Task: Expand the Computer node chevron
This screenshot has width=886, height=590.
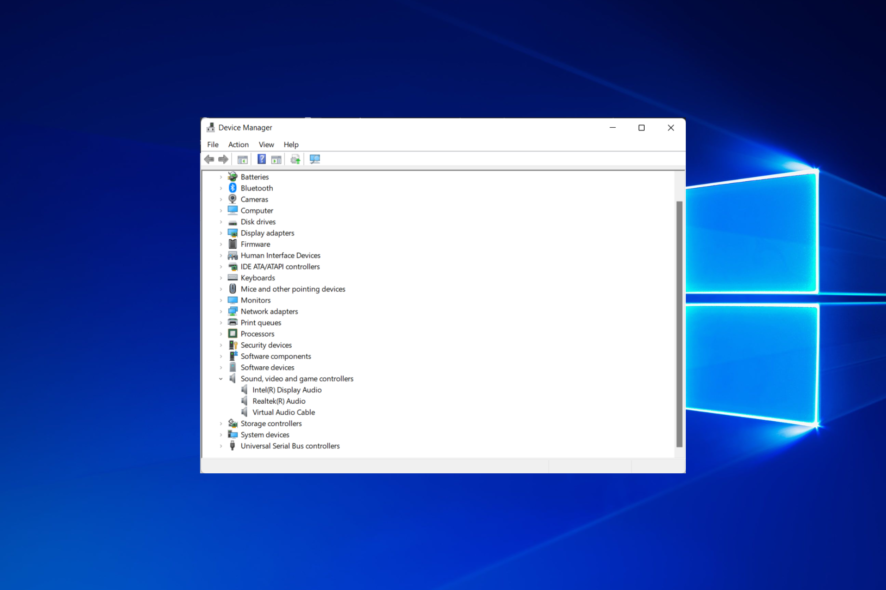Action: pyautogui.click(x=221, y=211)
